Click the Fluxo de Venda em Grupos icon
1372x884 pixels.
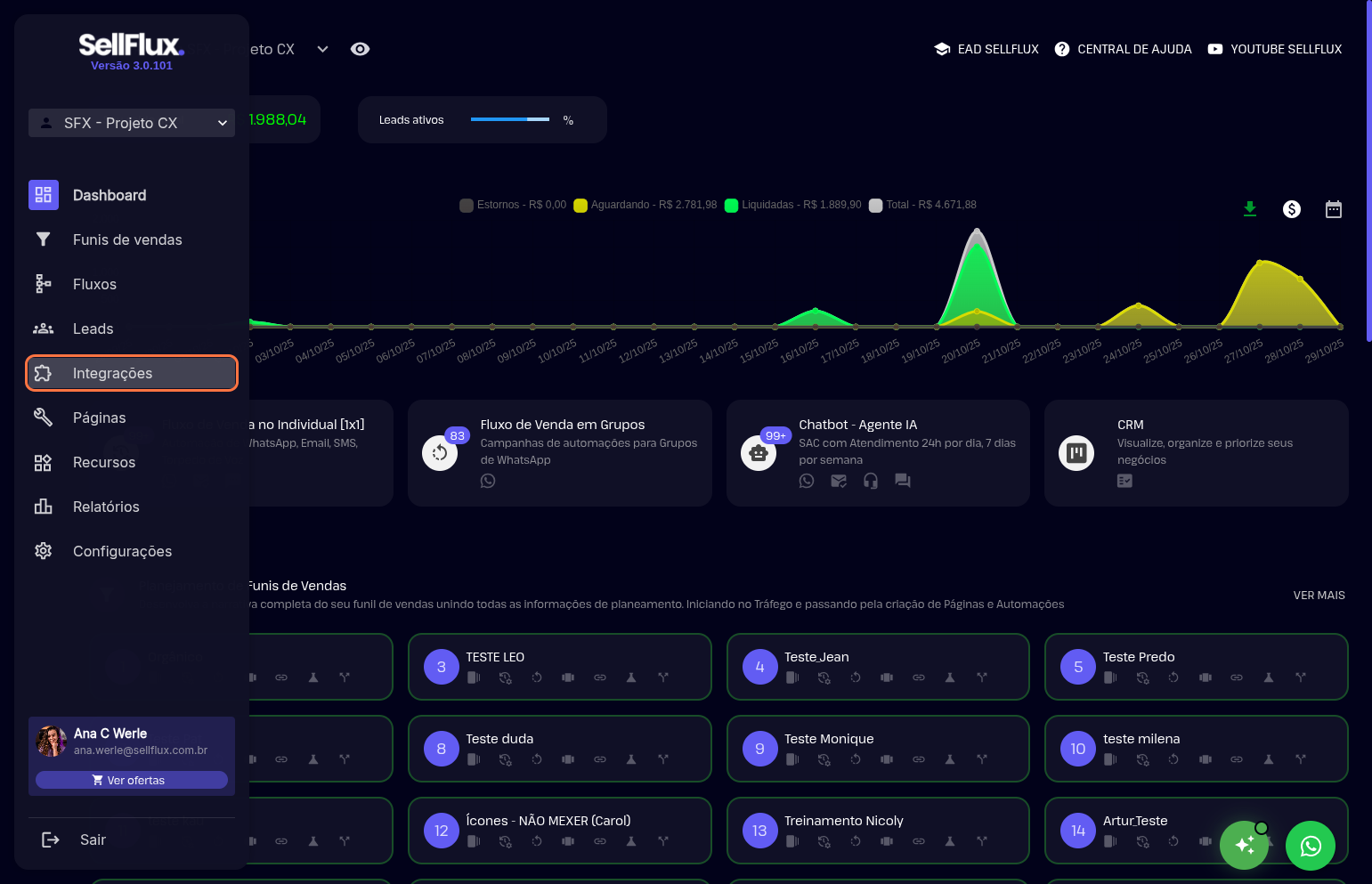(x=440, y=453)
